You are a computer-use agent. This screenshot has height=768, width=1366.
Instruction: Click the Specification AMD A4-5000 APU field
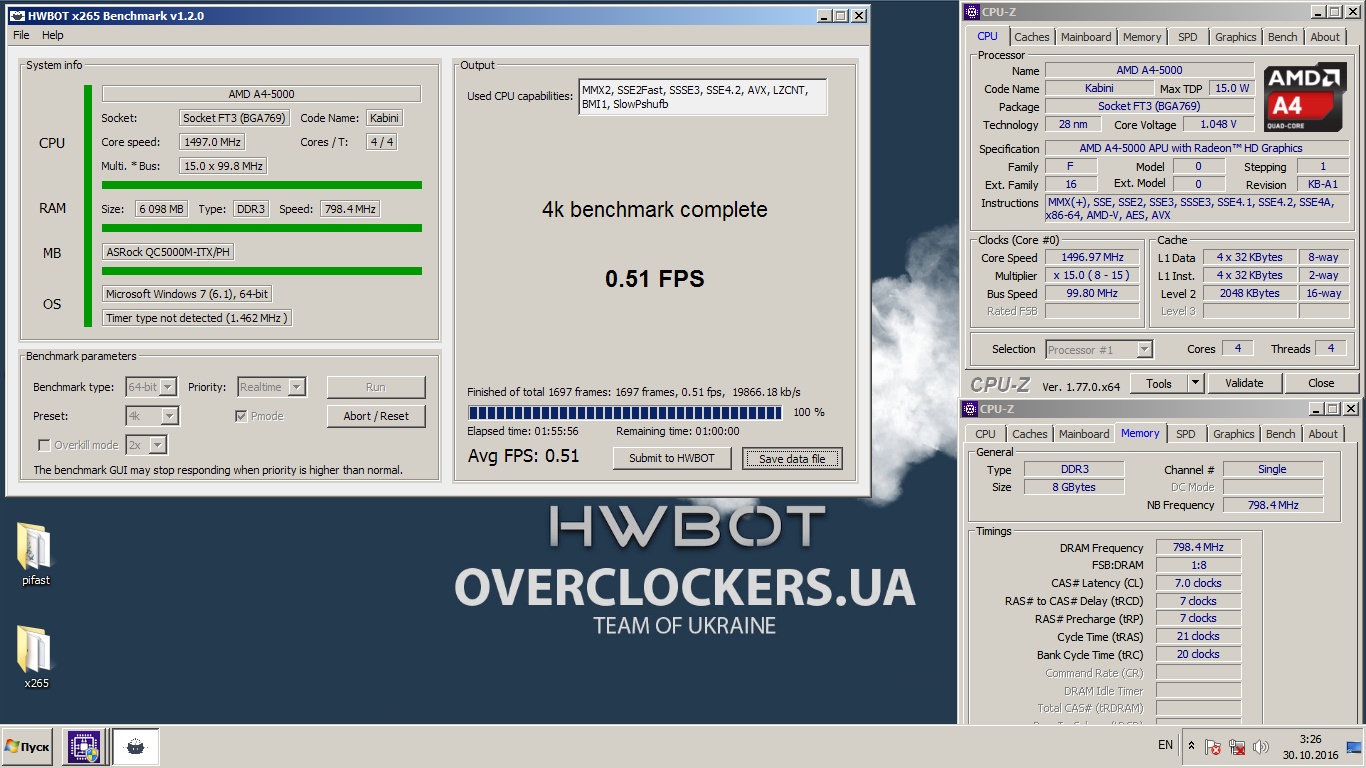point(1196,148)
